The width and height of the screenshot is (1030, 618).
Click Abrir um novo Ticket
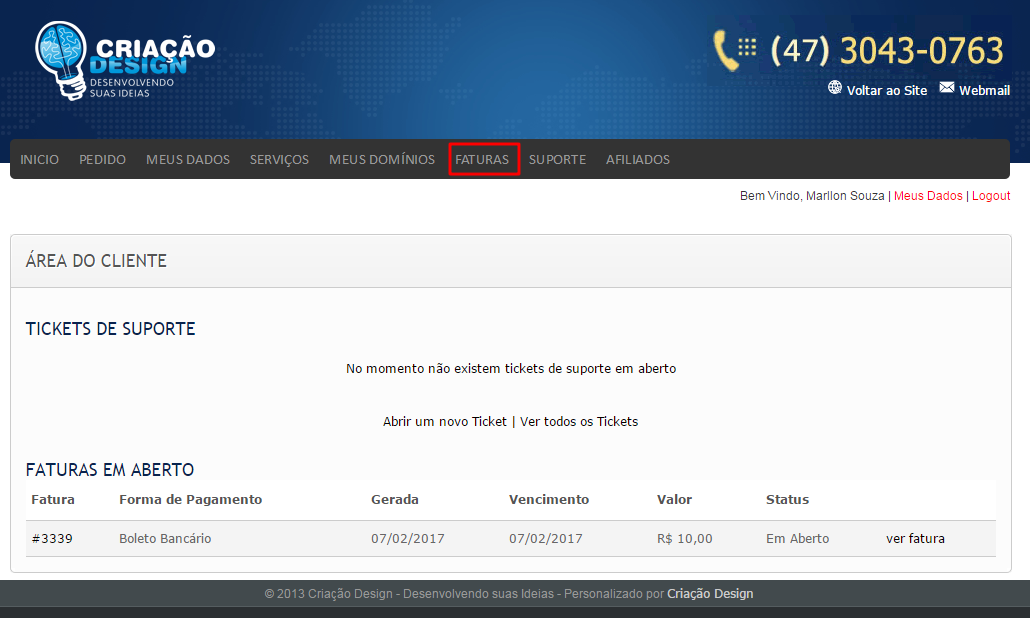445,421
